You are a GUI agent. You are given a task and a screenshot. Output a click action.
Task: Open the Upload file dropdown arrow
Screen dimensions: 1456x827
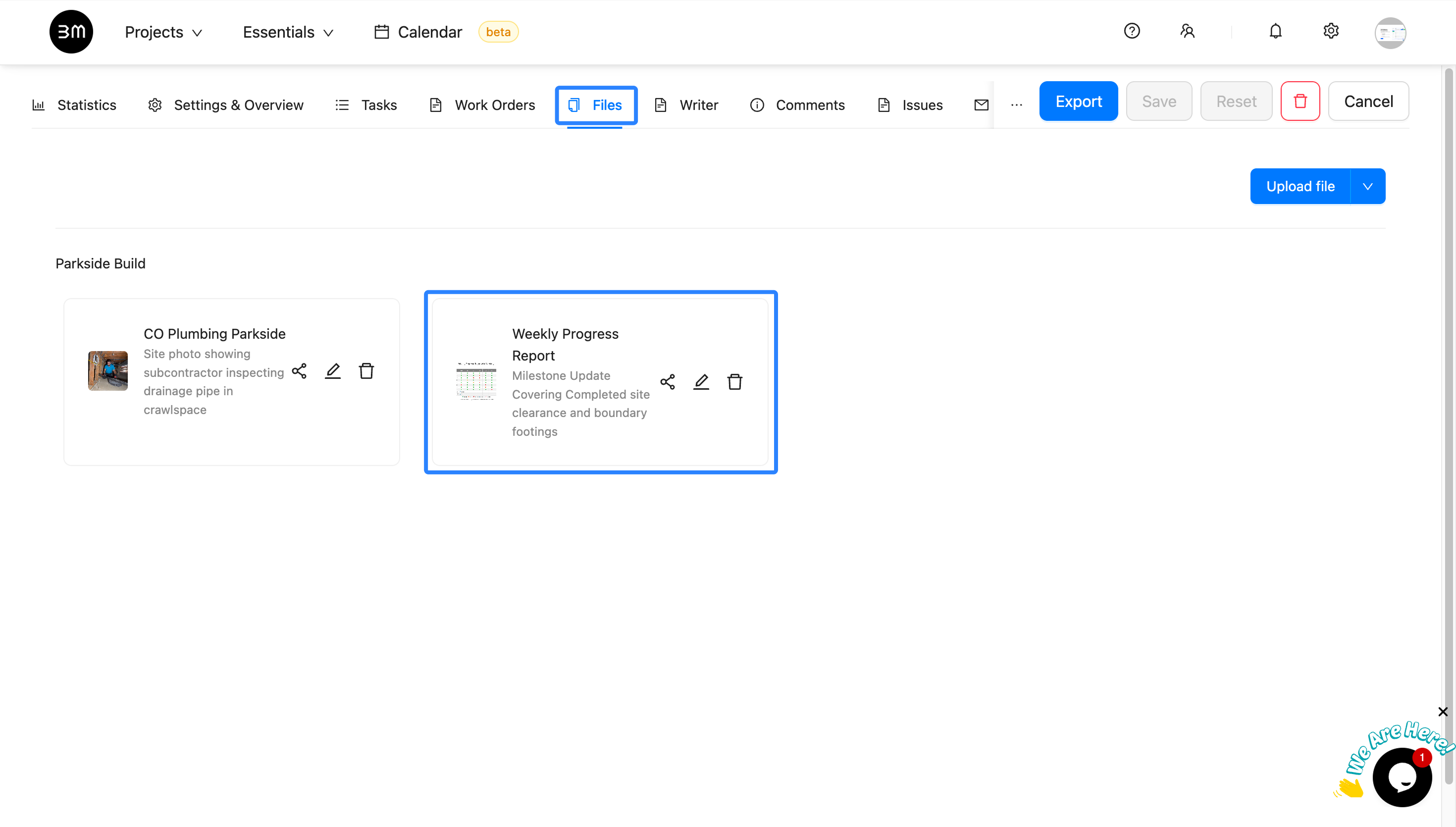point(1367,186)
